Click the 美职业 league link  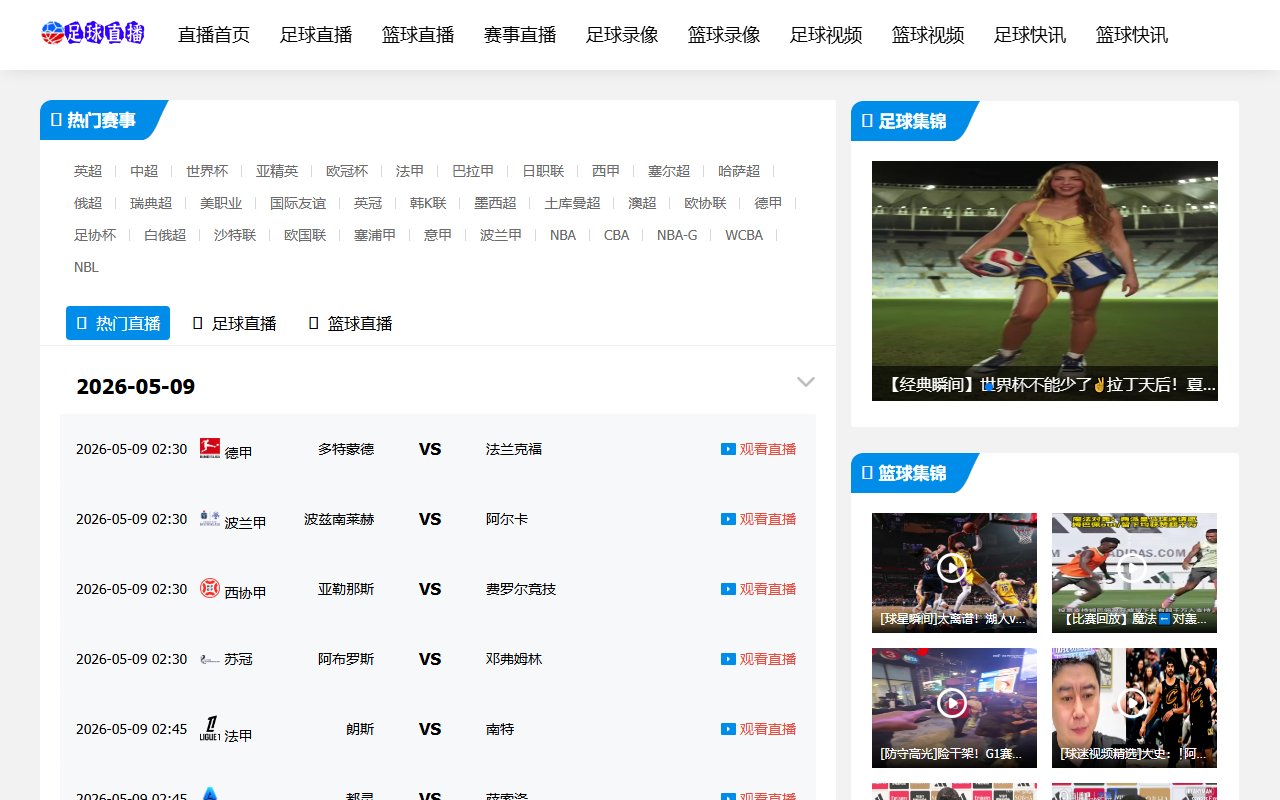click(x=221, y=203)
